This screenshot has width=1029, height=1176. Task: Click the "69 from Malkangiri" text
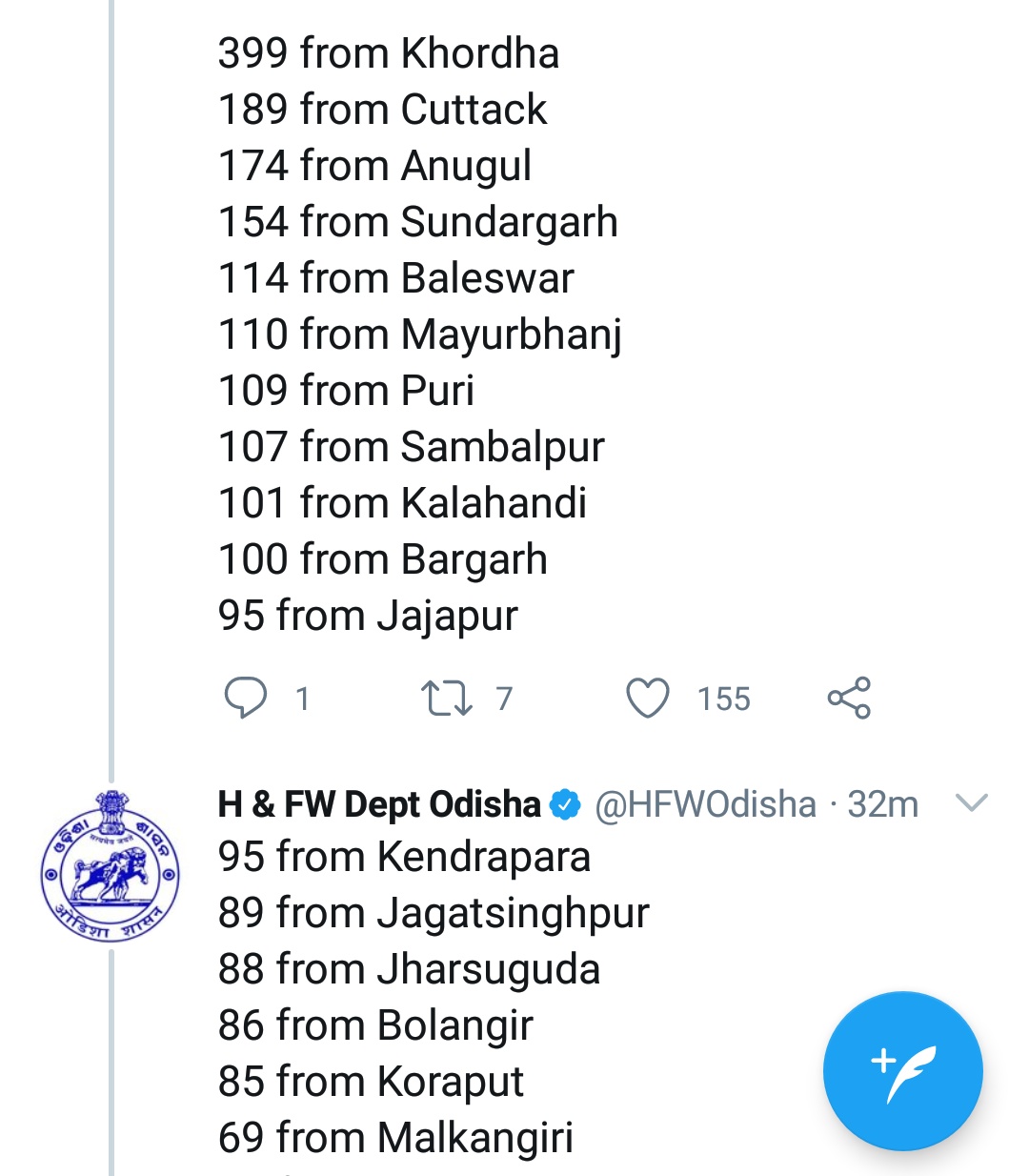395,1138
